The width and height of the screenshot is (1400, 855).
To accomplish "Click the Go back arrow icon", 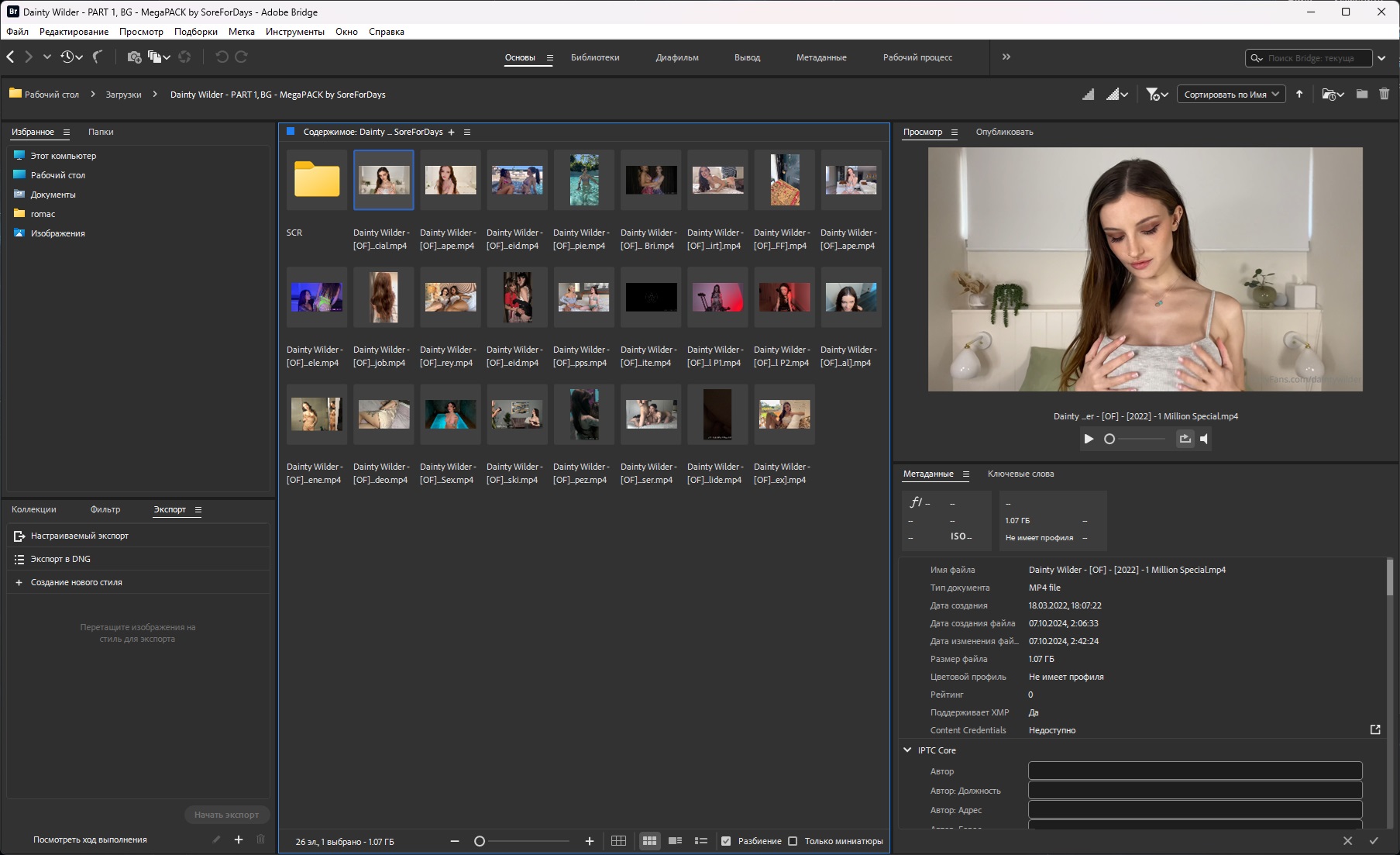I will point(10,57).
